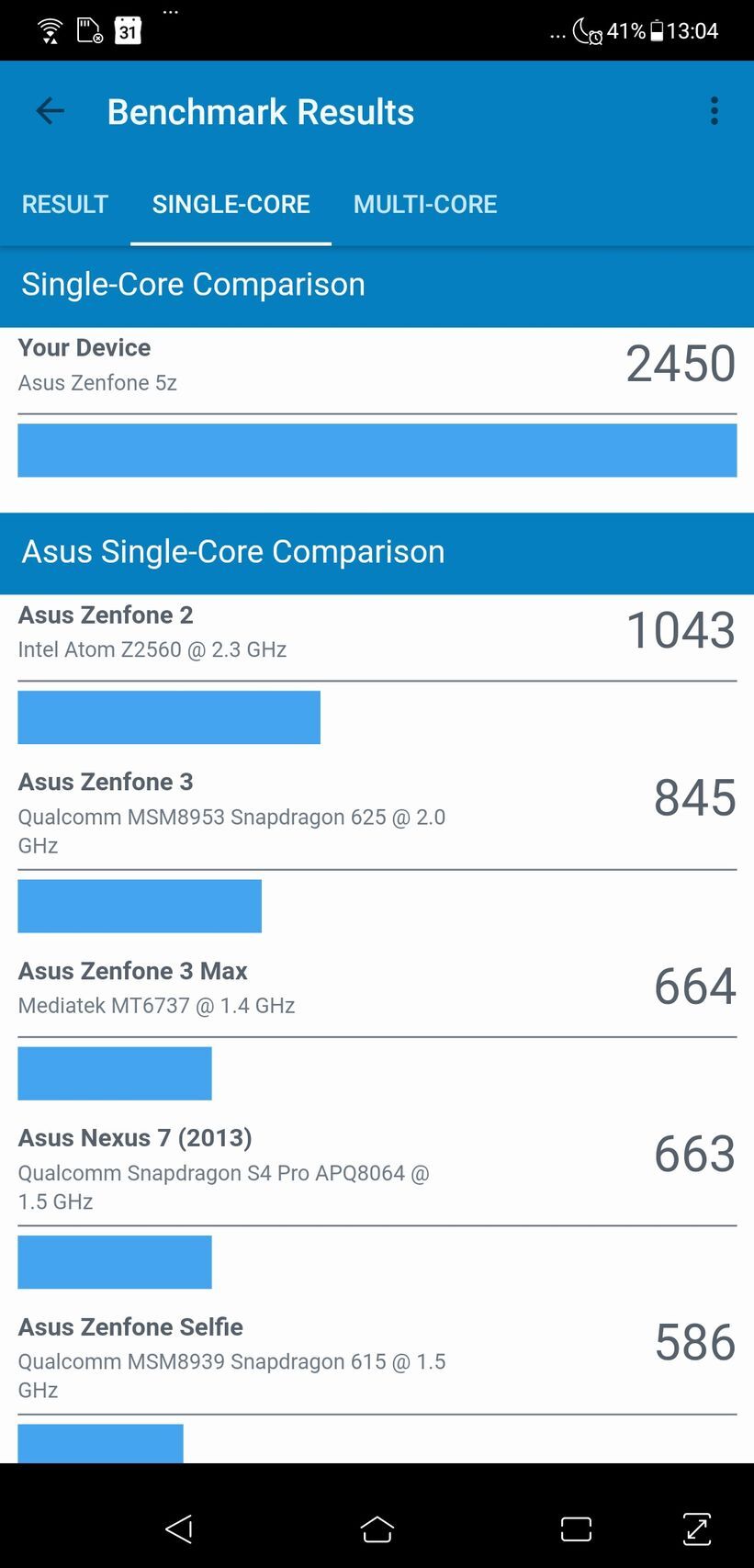This screenshot has width=754, height=1568.
Task: Open recent apps with the square button
Action: (x=575, y=1529)
